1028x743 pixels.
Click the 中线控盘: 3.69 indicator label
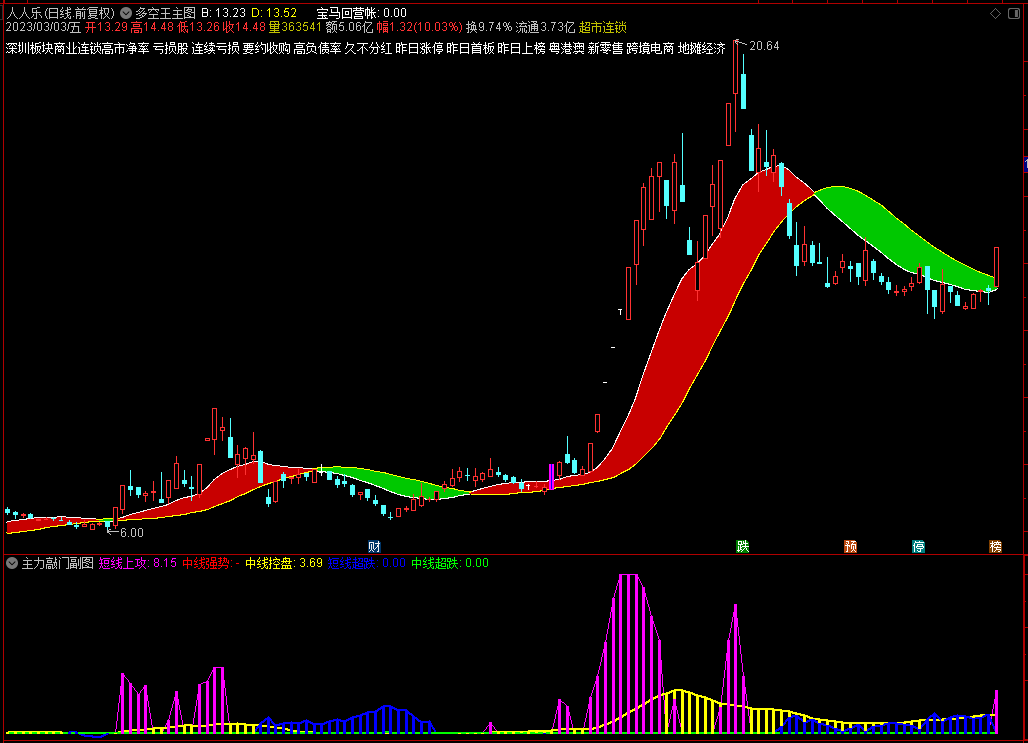pos(284,563)
